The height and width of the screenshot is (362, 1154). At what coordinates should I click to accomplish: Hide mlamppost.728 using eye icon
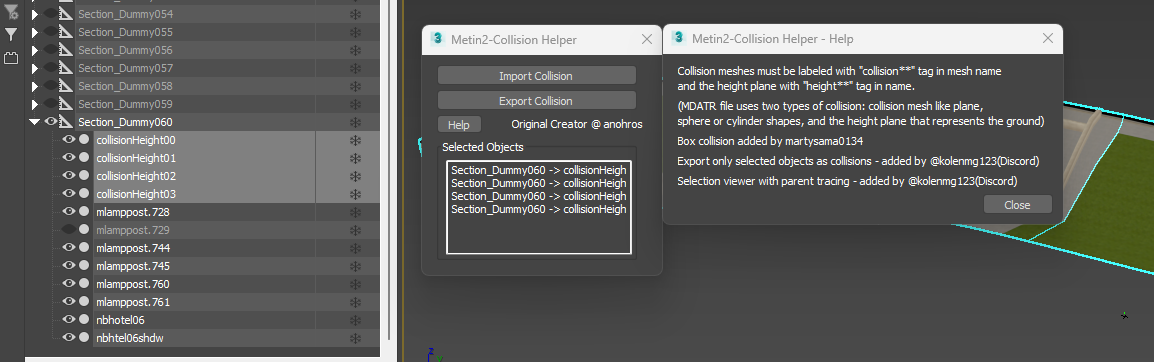point(69,212)
